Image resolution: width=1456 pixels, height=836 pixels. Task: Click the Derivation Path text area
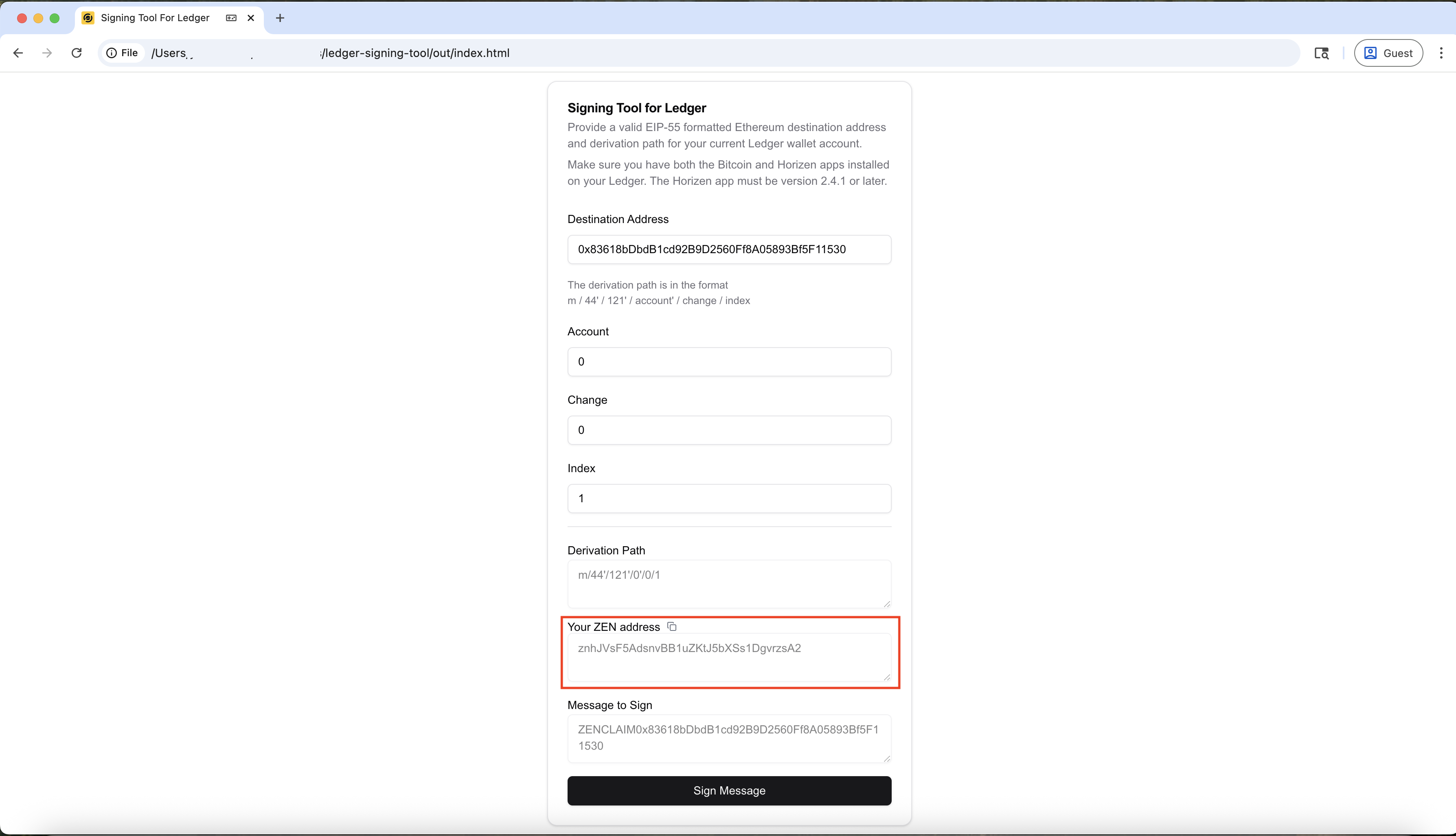click(x=729, y=583)
